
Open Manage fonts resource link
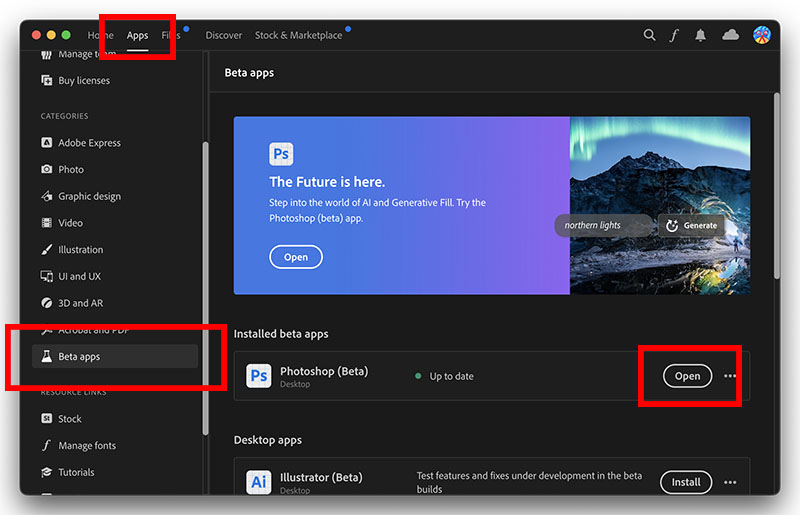(x=87, y=446)
